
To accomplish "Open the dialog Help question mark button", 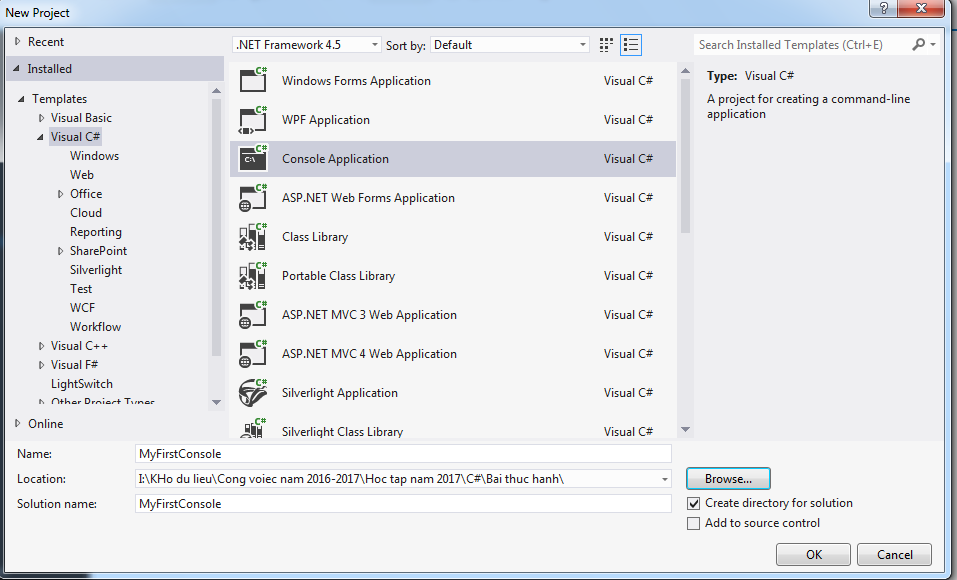I will [883, 9].
